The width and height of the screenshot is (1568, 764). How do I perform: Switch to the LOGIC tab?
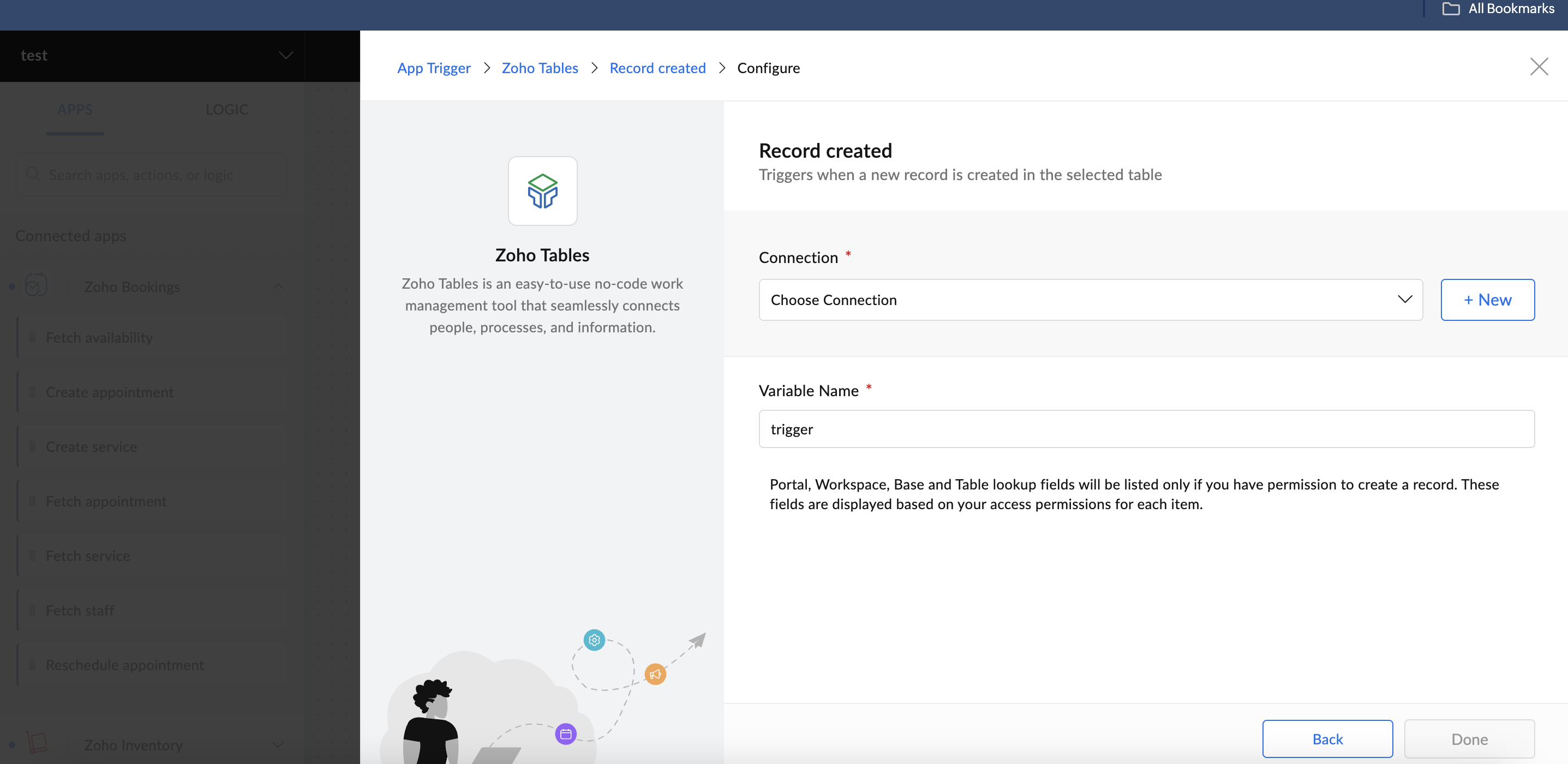pos(226,110)
